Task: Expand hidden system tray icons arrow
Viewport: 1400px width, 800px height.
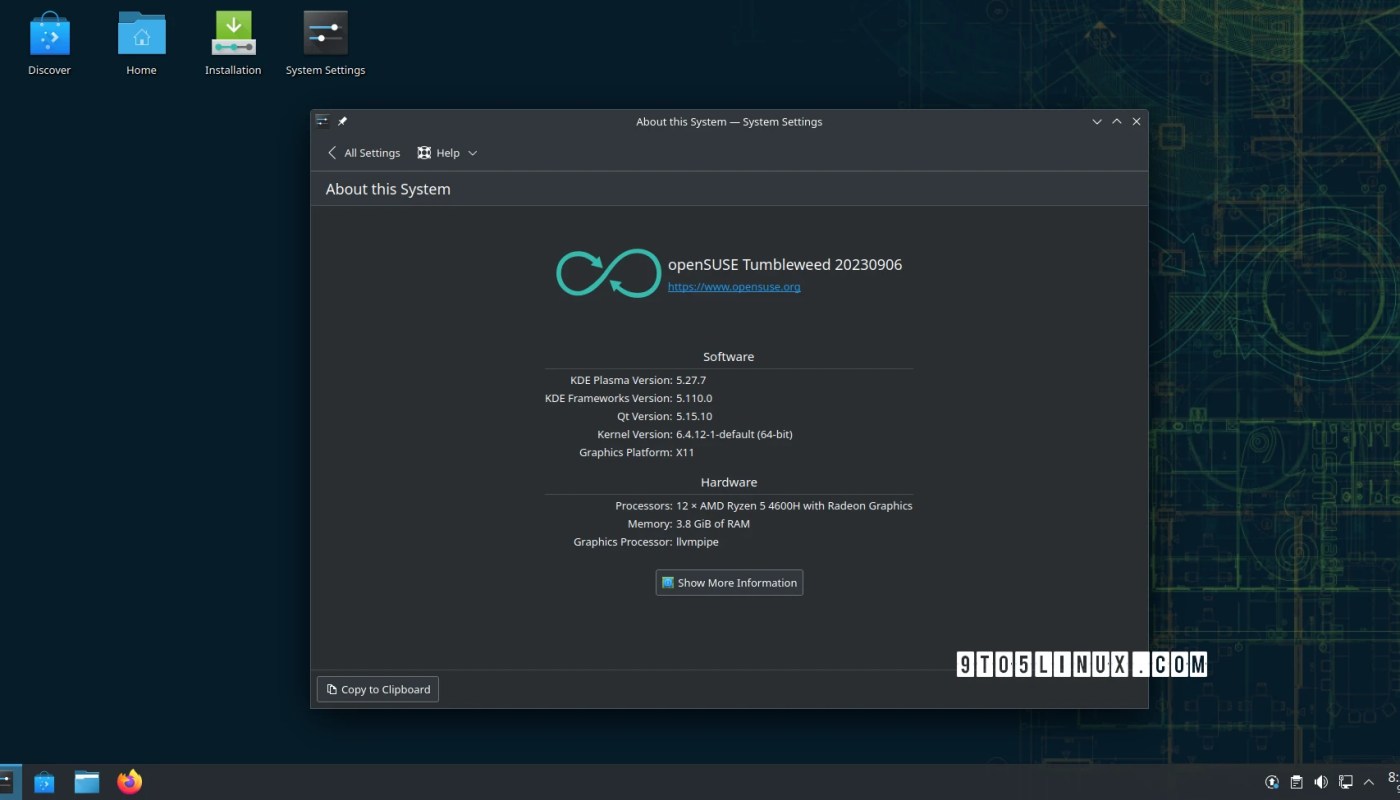Action: click(x=1369, y=782)
